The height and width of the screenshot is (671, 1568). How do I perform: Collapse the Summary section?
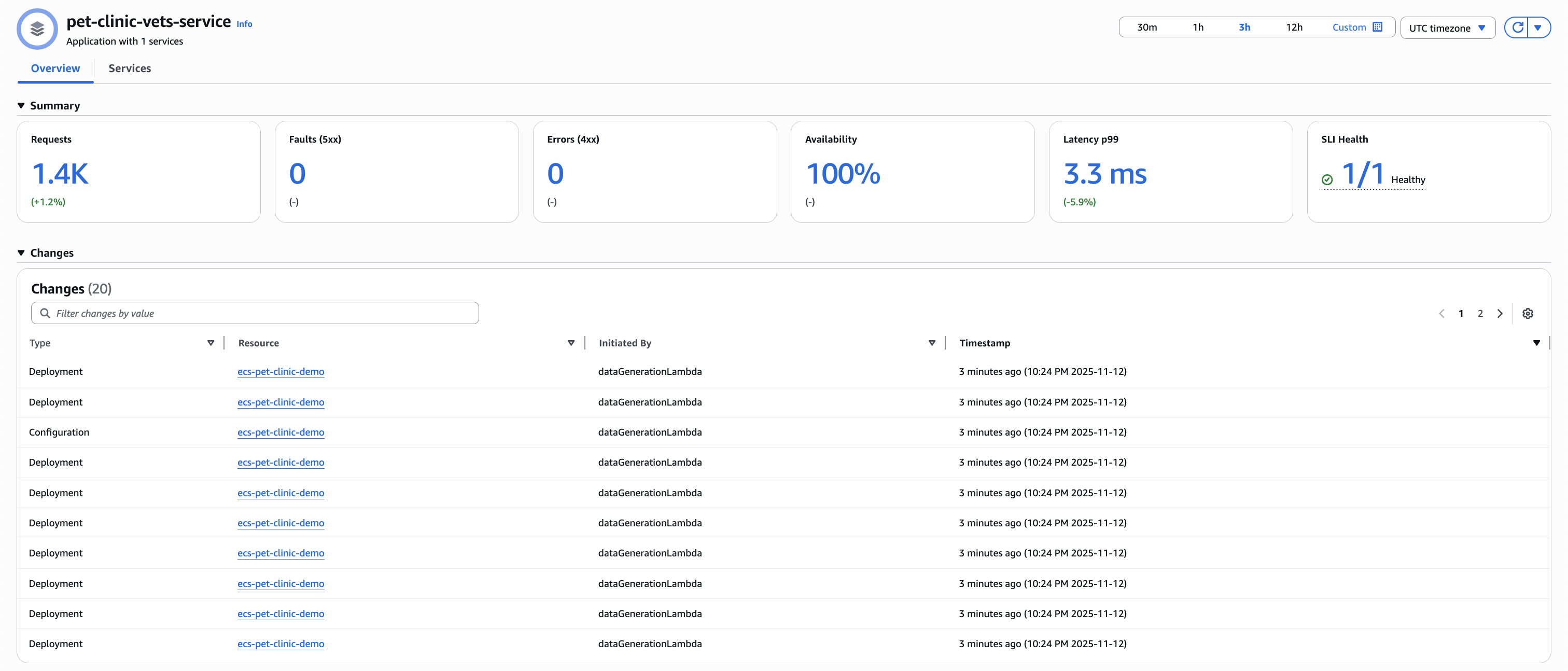click(x=21, y=105)
